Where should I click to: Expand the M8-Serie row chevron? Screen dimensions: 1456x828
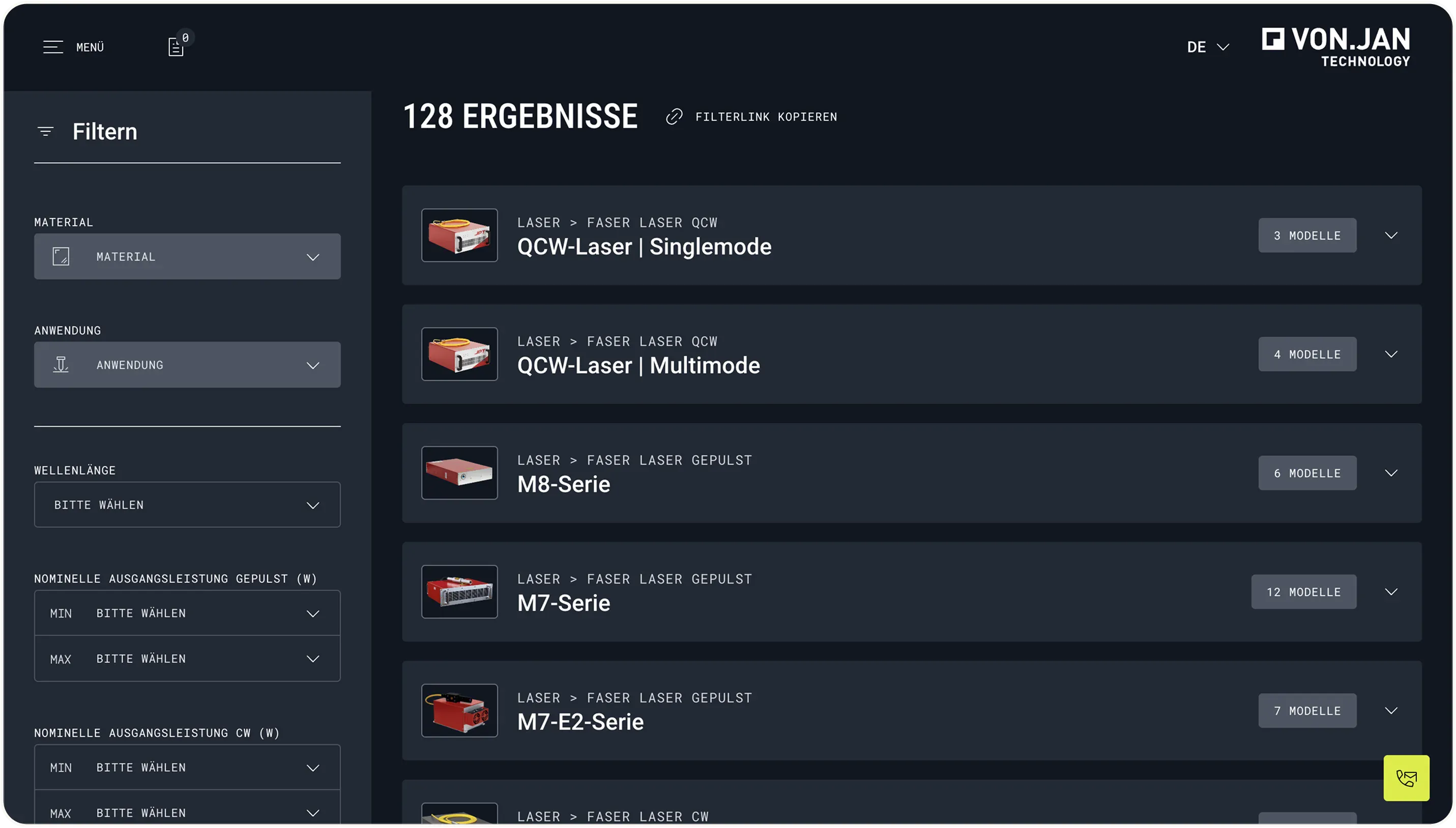pos(1391,473)
